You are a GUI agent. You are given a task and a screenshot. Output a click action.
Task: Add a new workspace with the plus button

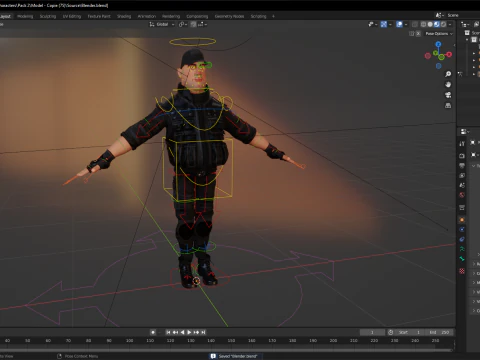click(x=273, y=16)
